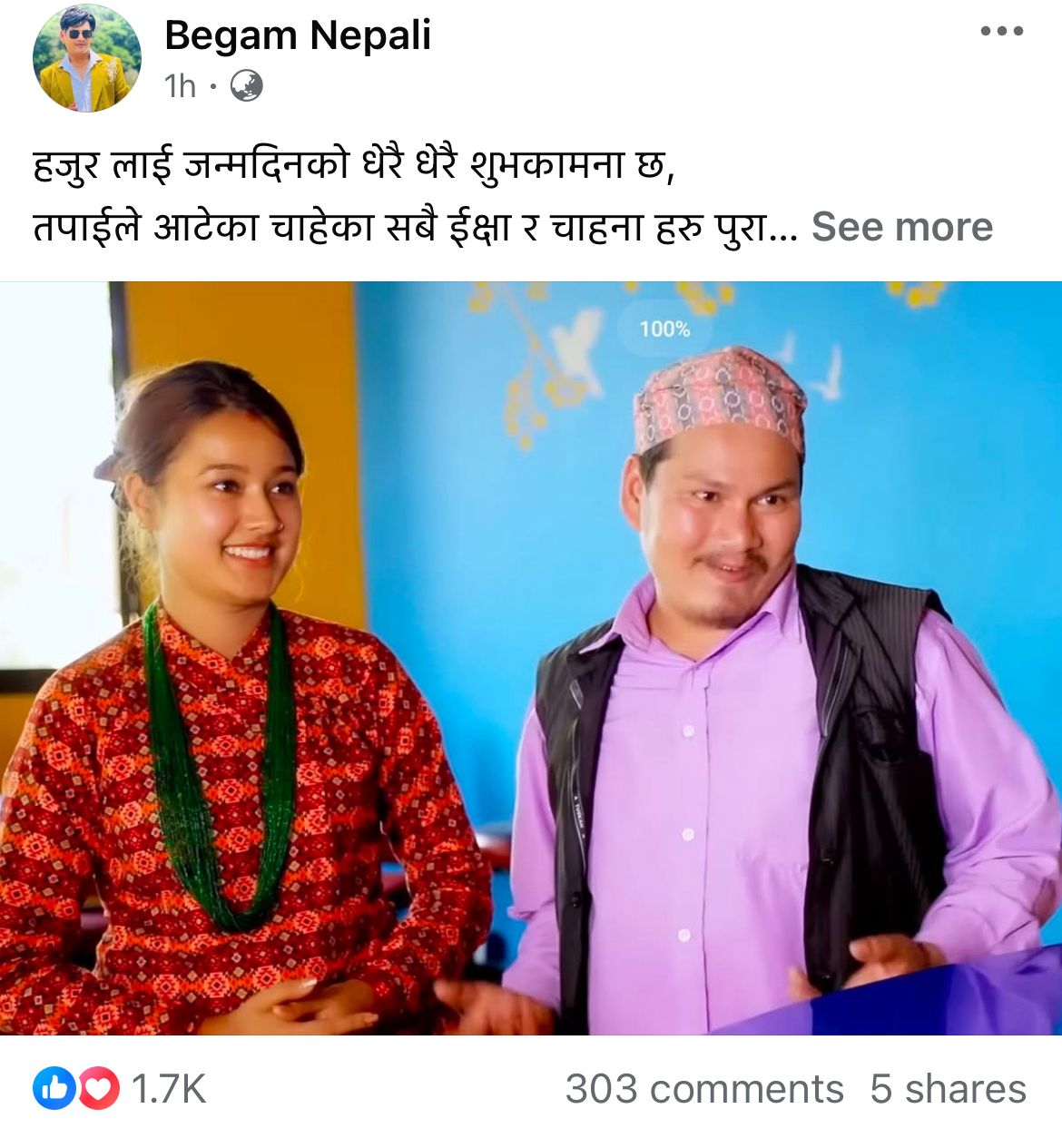Open the three-dots post options menu
1062x1148 pixels.
1002,32
